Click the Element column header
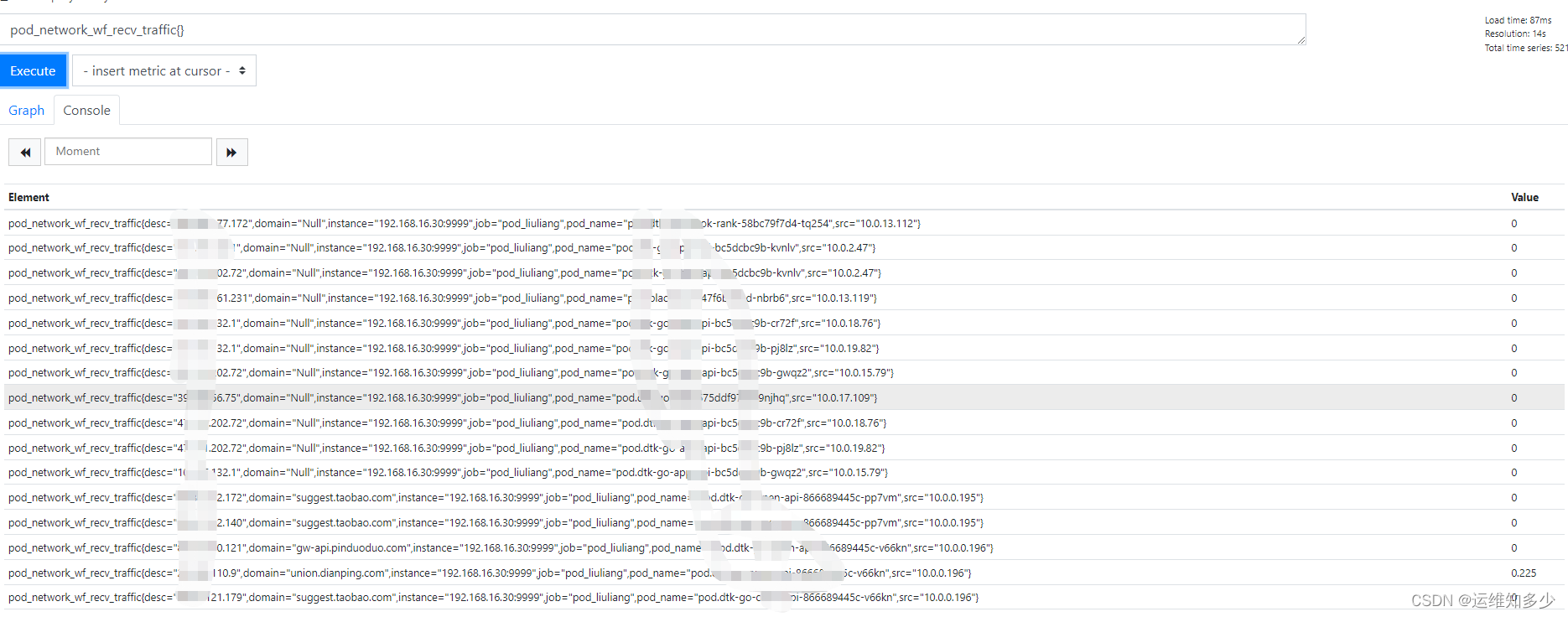 29,197
